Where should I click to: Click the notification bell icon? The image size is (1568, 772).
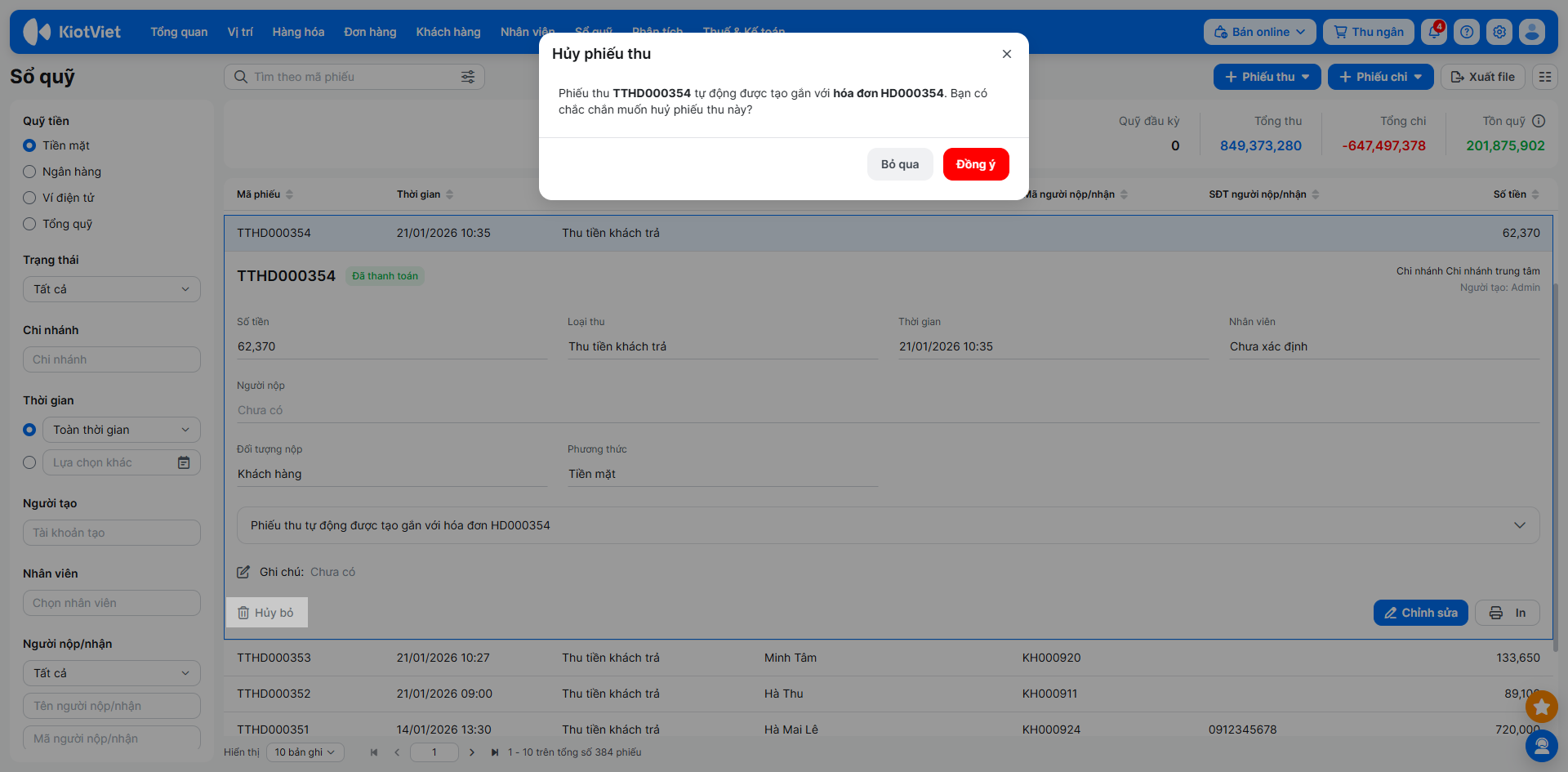[x=1433, y=32]
